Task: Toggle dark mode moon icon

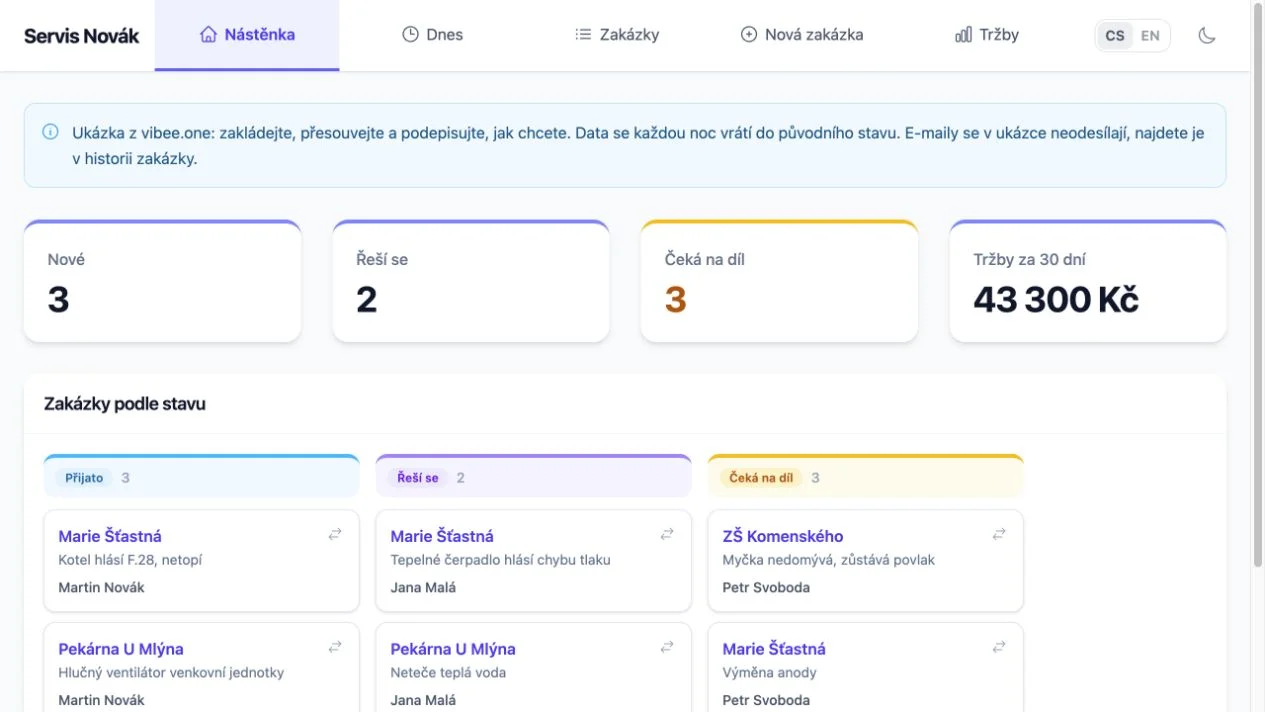Action: [x=1207, y=36]
